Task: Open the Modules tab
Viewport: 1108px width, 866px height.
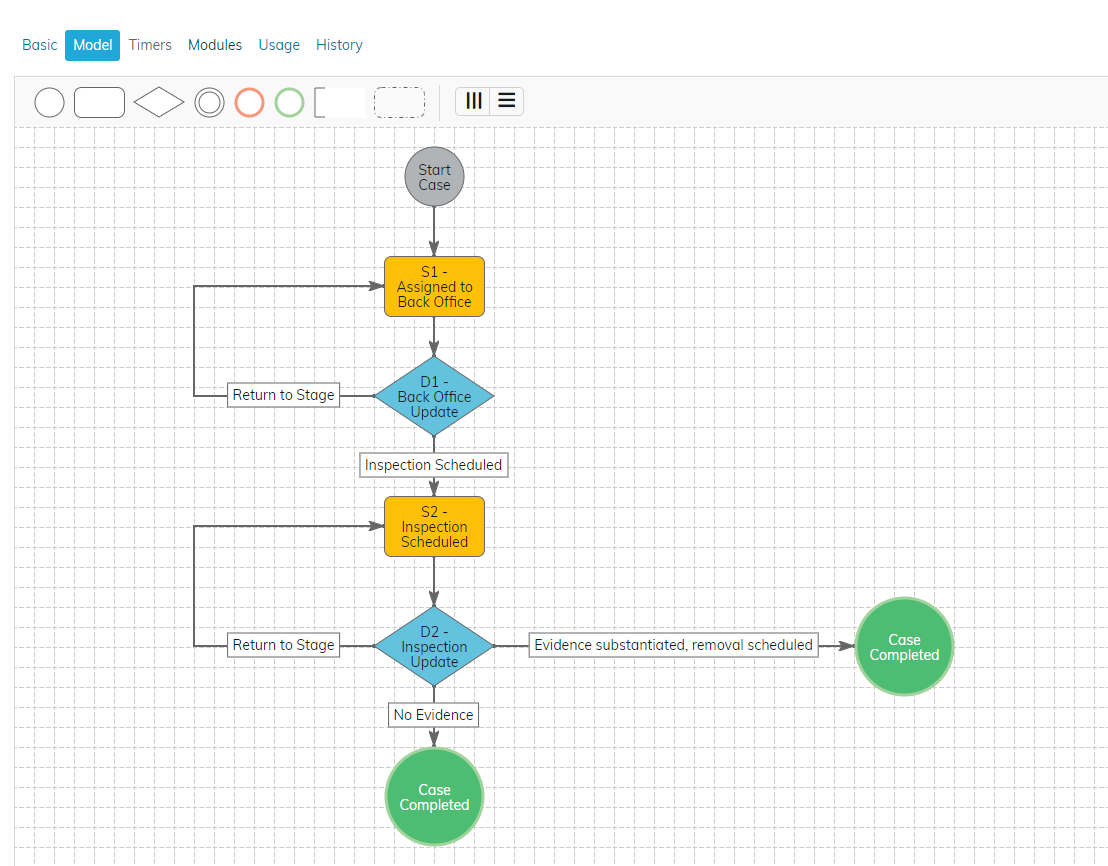Action: click(215, 45)
